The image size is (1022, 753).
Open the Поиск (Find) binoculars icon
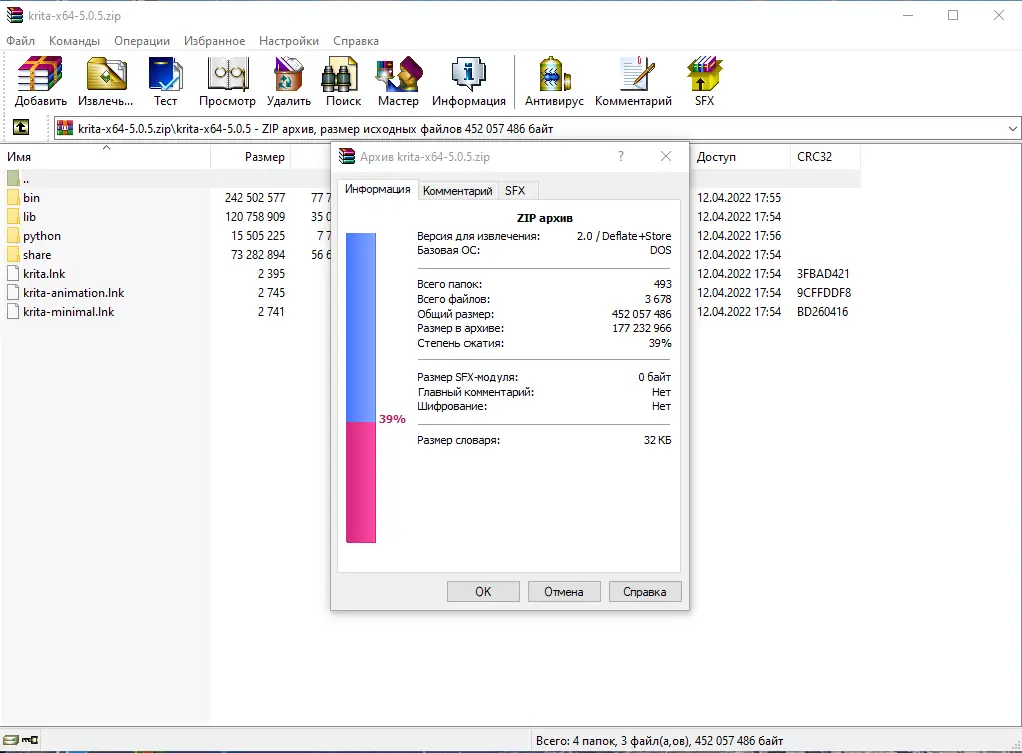click(x=340, y=73)
